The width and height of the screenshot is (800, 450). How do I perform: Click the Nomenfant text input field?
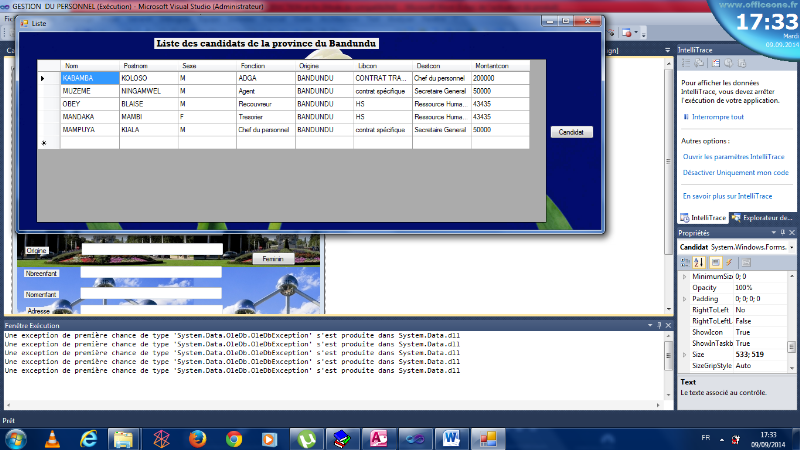(151, 293)
